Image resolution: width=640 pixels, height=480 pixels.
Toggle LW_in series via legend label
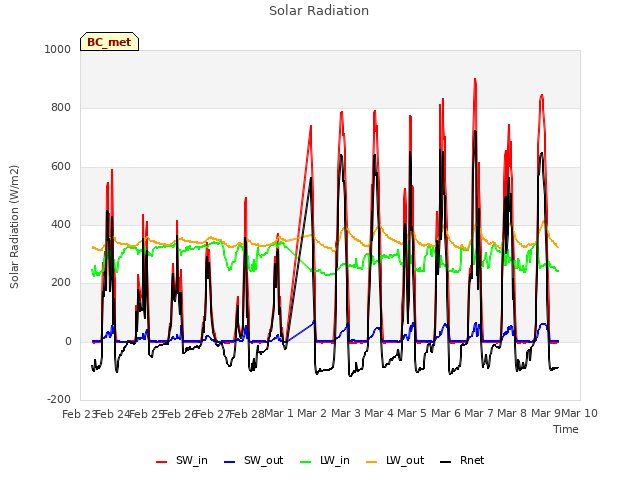point(335,460)
